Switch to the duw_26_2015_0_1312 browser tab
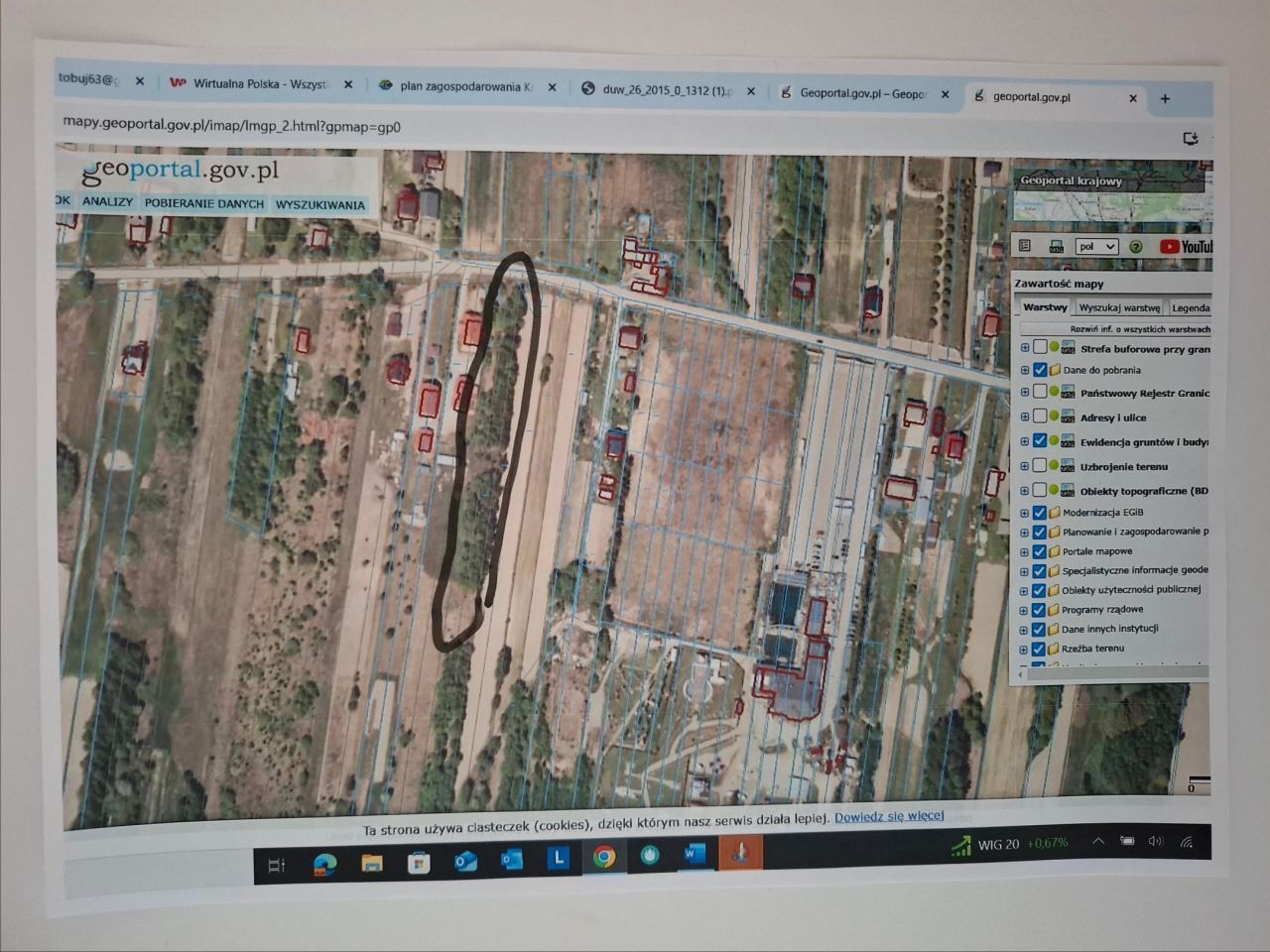Image resolution: width=1270 pixels, height=952 pixels. (x=668, y=90)
